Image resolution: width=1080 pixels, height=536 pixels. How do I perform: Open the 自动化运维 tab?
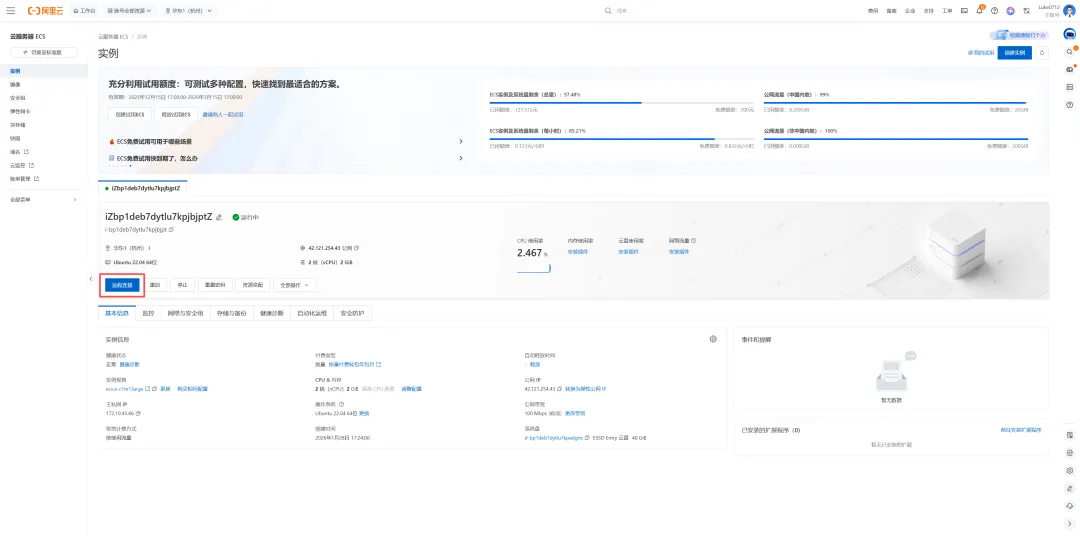(312, 313)
